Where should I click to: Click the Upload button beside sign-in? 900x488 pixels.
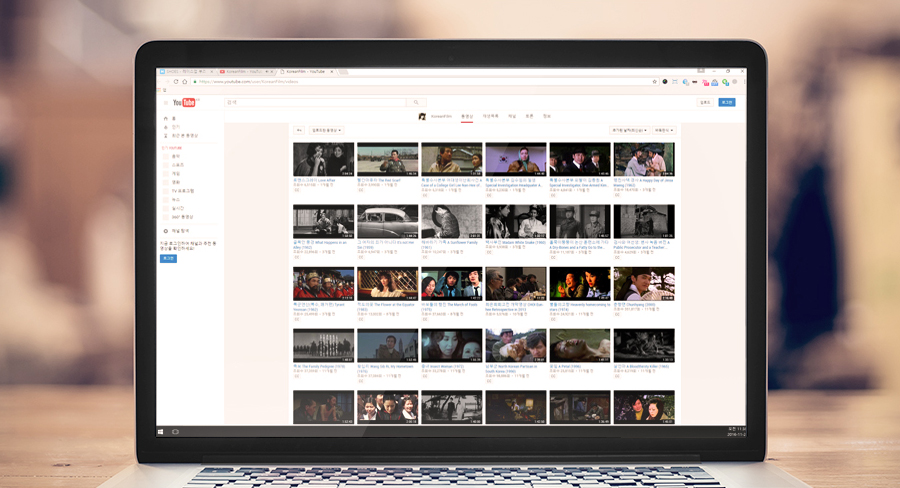(x=705, y=102)
